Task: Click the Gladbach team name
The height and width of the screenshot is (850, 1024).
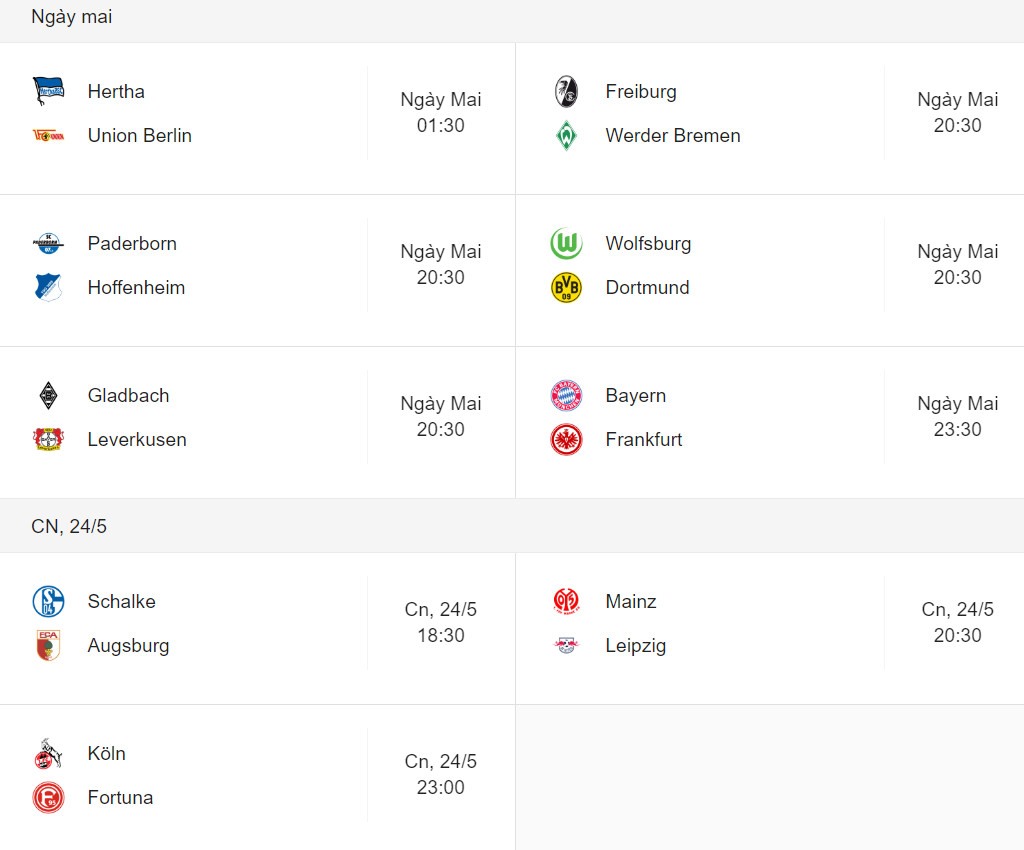Action: pyautogui.click(x=128, y=396)
